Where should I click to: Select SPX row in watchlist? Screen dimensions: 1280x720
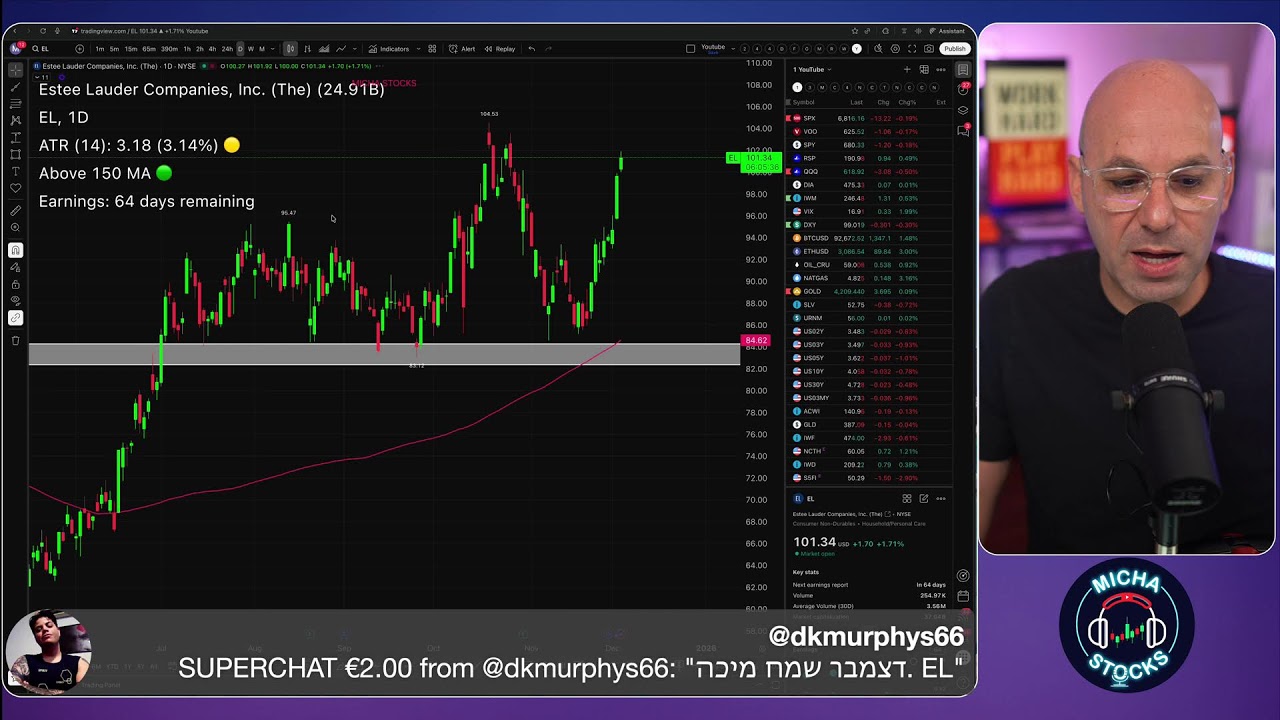[868, 118]
